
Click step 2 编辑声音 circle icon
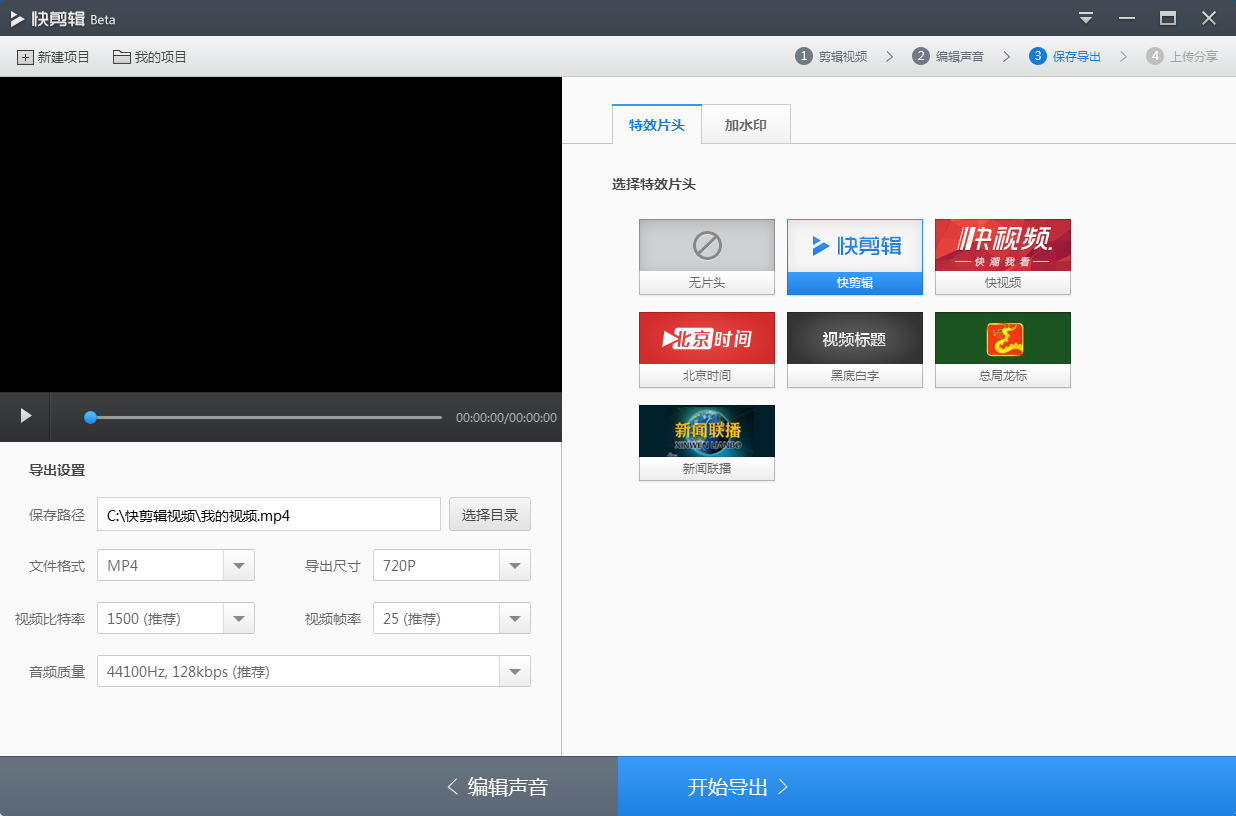921,56
